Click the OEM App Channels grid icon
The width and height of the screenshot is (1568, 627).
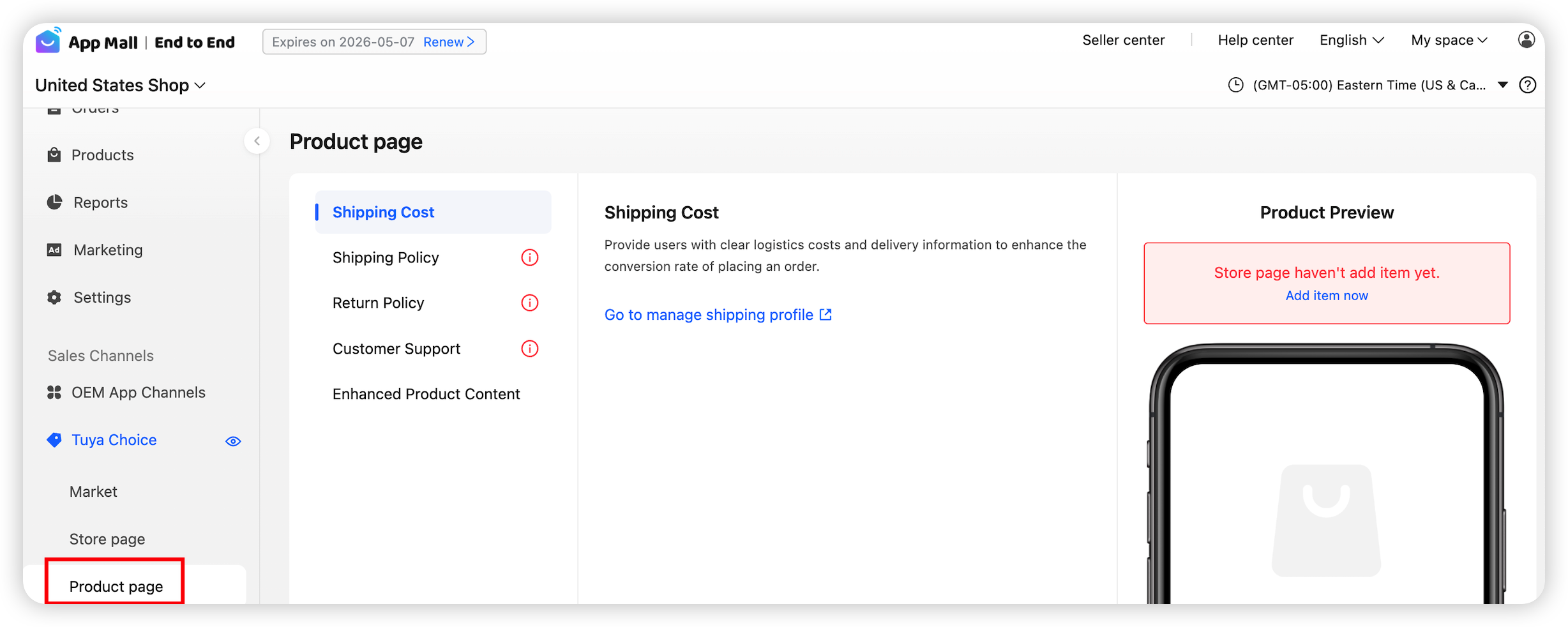pos(54,392)
